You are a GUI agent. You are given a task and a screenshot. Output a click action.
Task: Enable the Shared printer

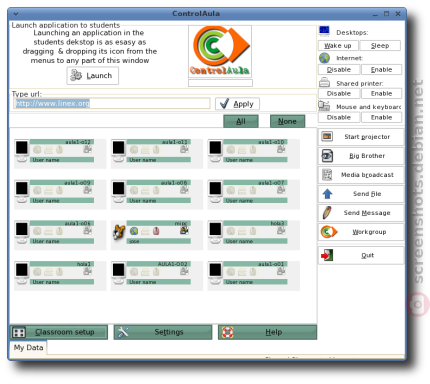(381, 94)
